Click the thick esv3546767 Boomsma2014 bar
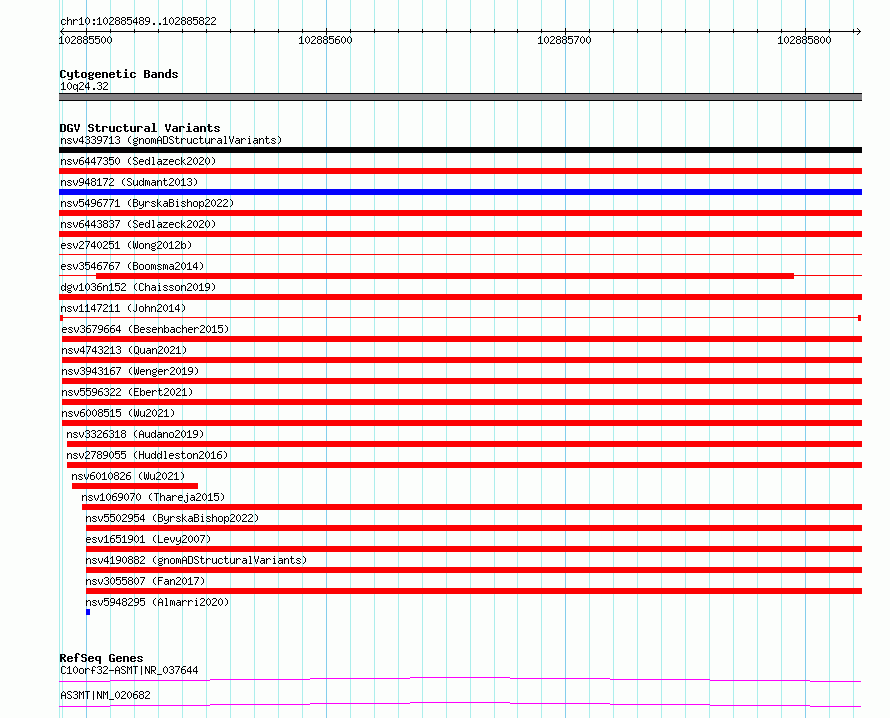Image resolution: width=890 pixels, height=718 pixels. click(x=445, y=276)
